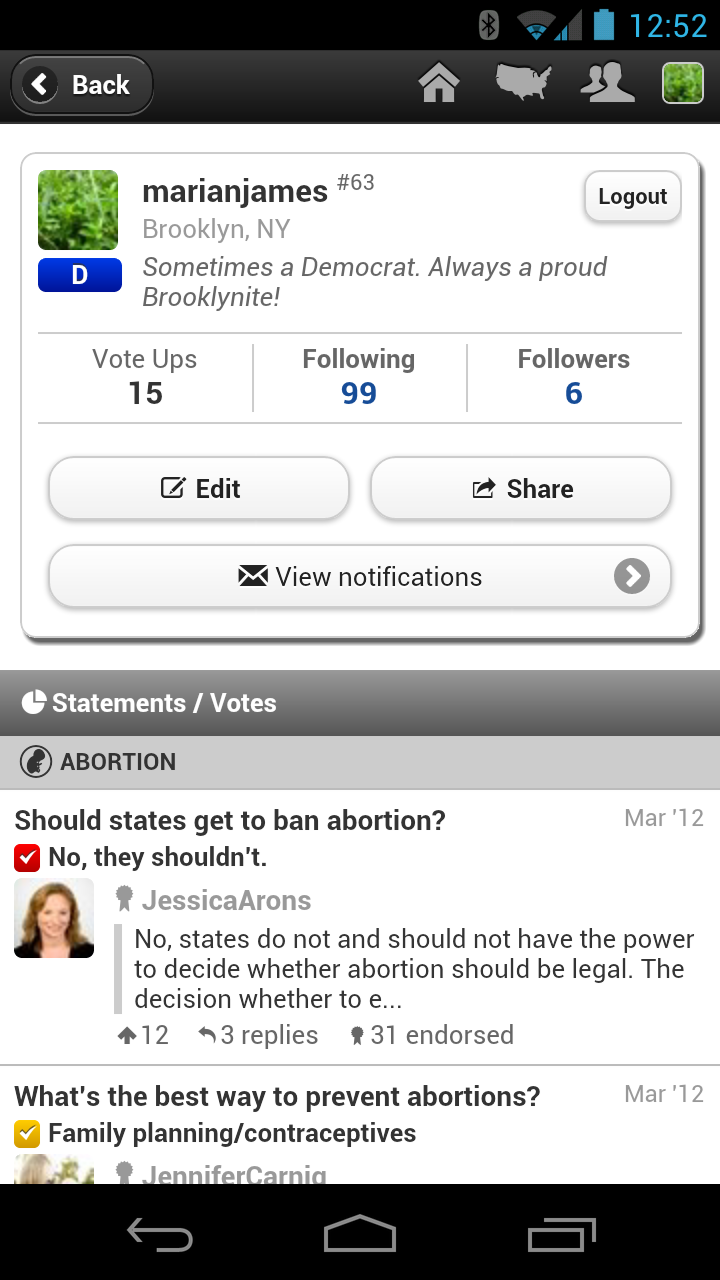The height and width of the screenshot is (1280, 720).
Task: Toggle yellow checkbox beside Family planning/contraceptives
Action: pos(27,1134)
